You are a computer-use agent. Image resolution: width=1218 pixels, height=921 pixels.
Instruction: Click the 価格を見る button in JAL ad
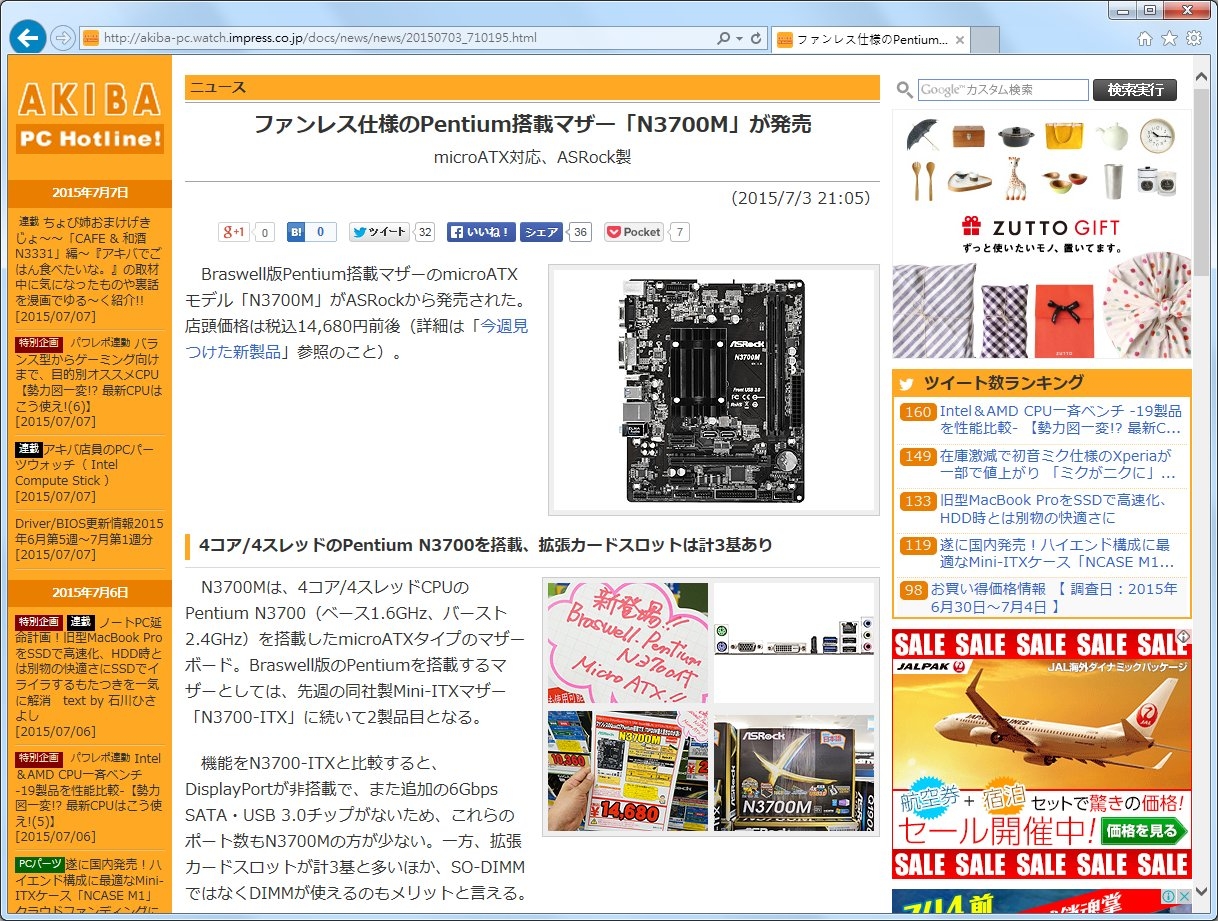pyautogui.click(x=1144, y=831)
